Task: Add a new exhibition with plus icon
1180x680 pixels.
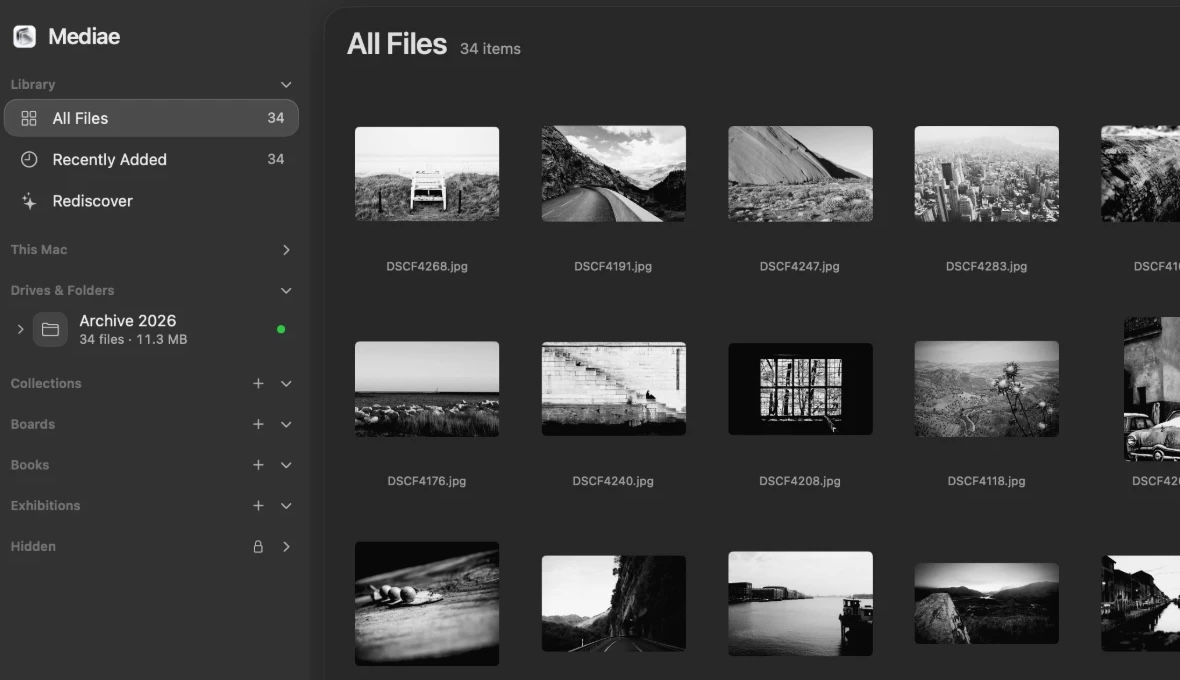Action: tap(258, 505)
